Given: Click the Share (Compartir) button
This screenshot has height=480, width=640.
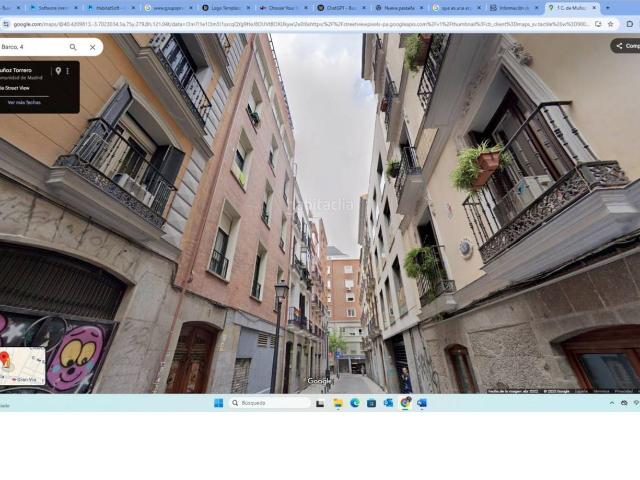Looking at the screenshot, I should point(627,46).
